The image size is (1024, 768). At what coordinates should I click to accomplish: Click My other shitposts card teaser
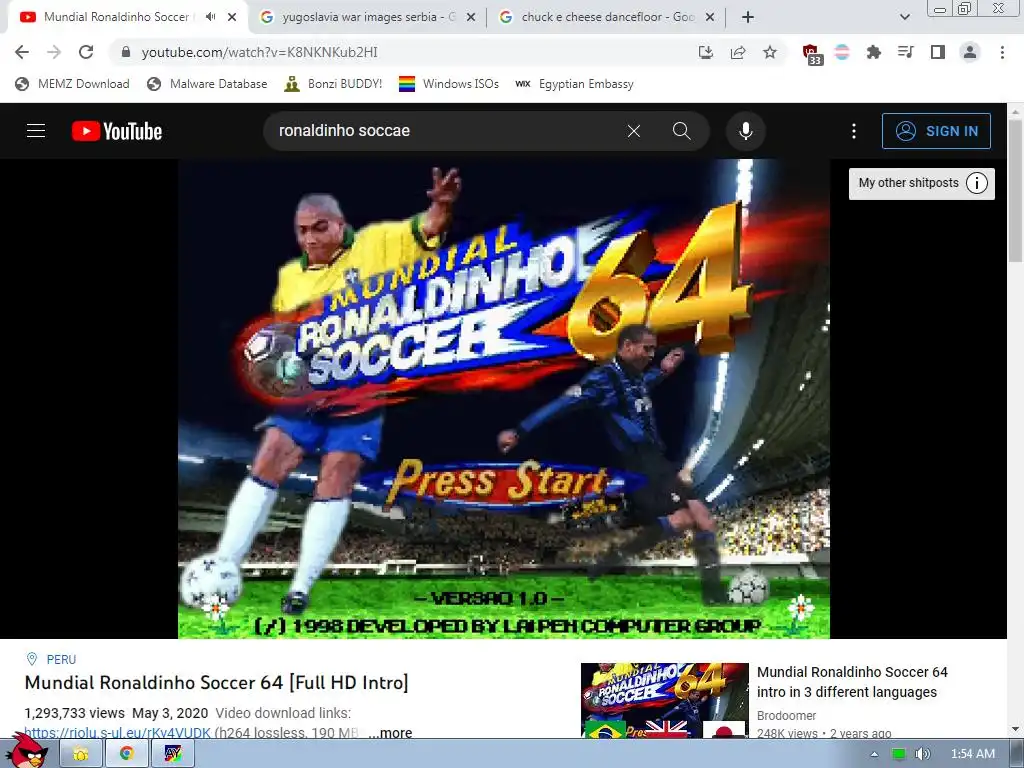point(908,183)
